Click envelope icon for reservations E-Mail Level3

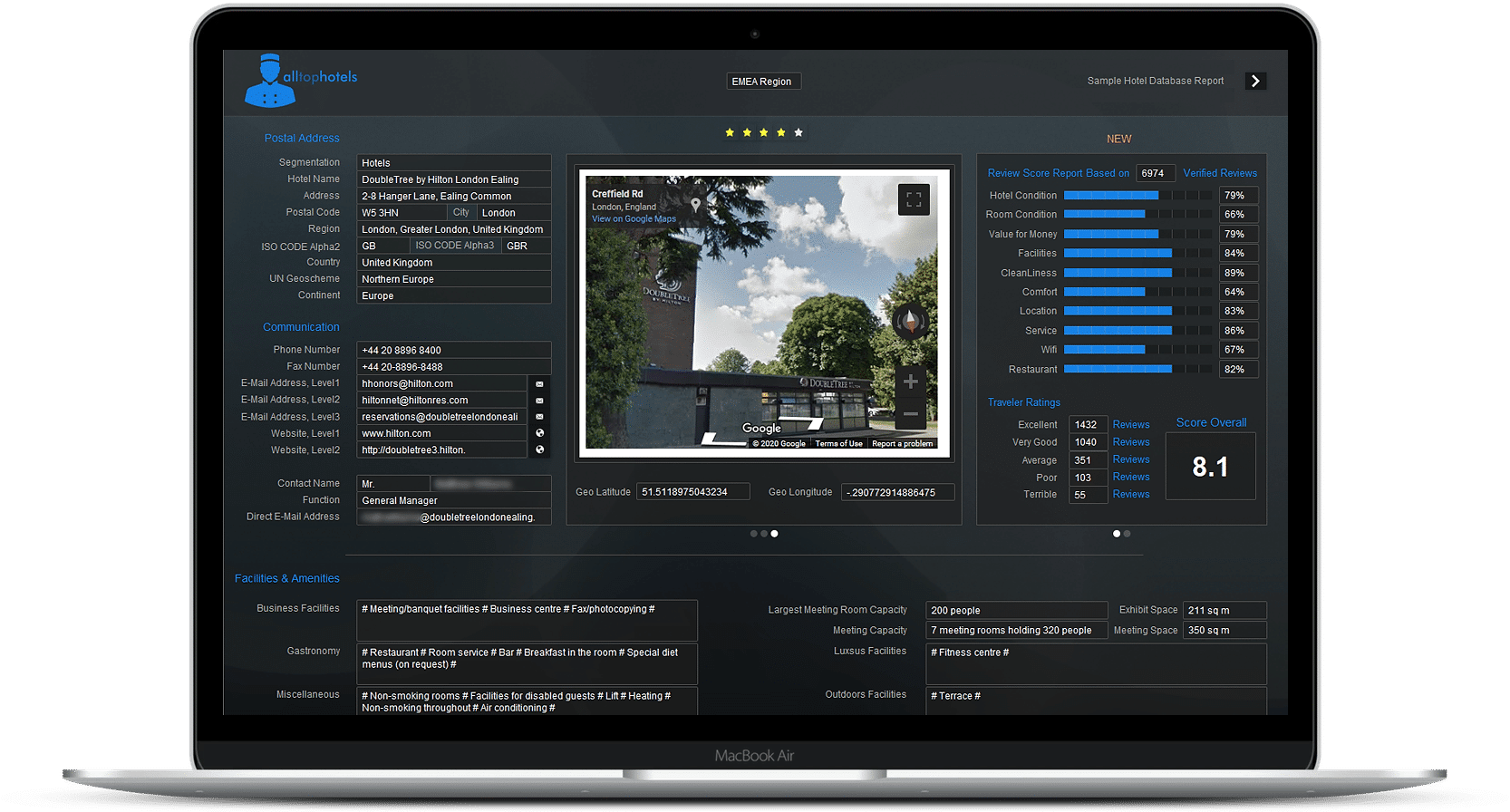tap(539, 417)
